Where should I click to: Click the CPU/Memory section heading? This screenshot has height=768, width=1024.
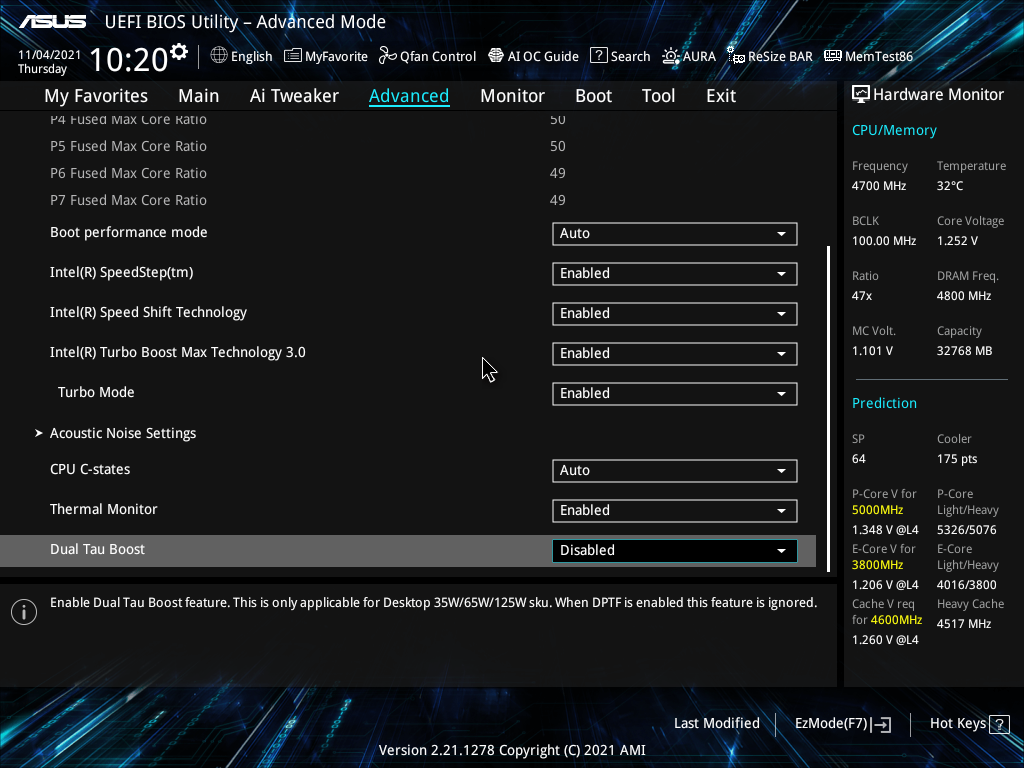coord(894,130)
